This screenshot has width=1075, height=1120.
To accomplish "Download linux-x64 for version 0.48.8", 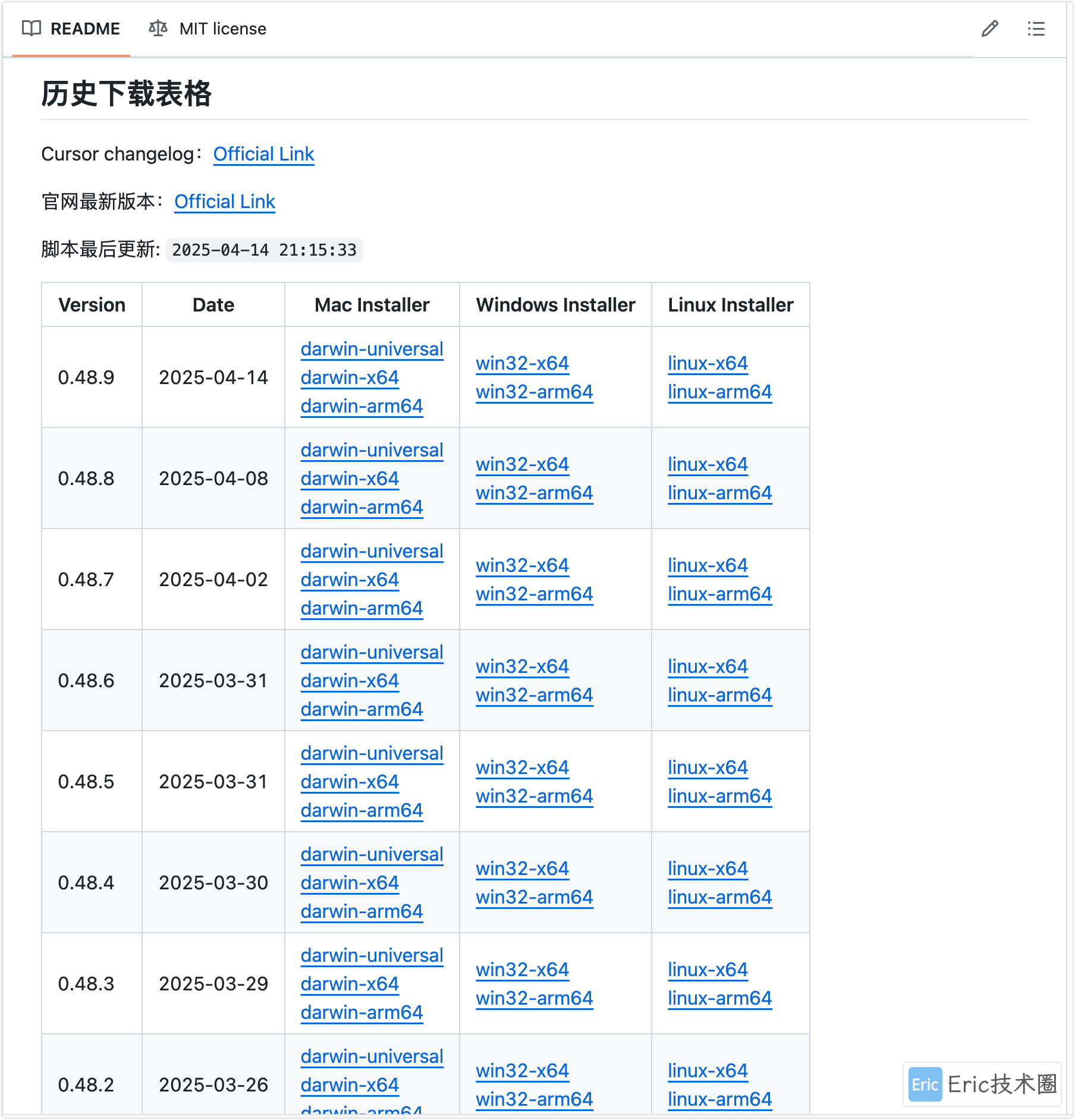I will coord(708,464).
